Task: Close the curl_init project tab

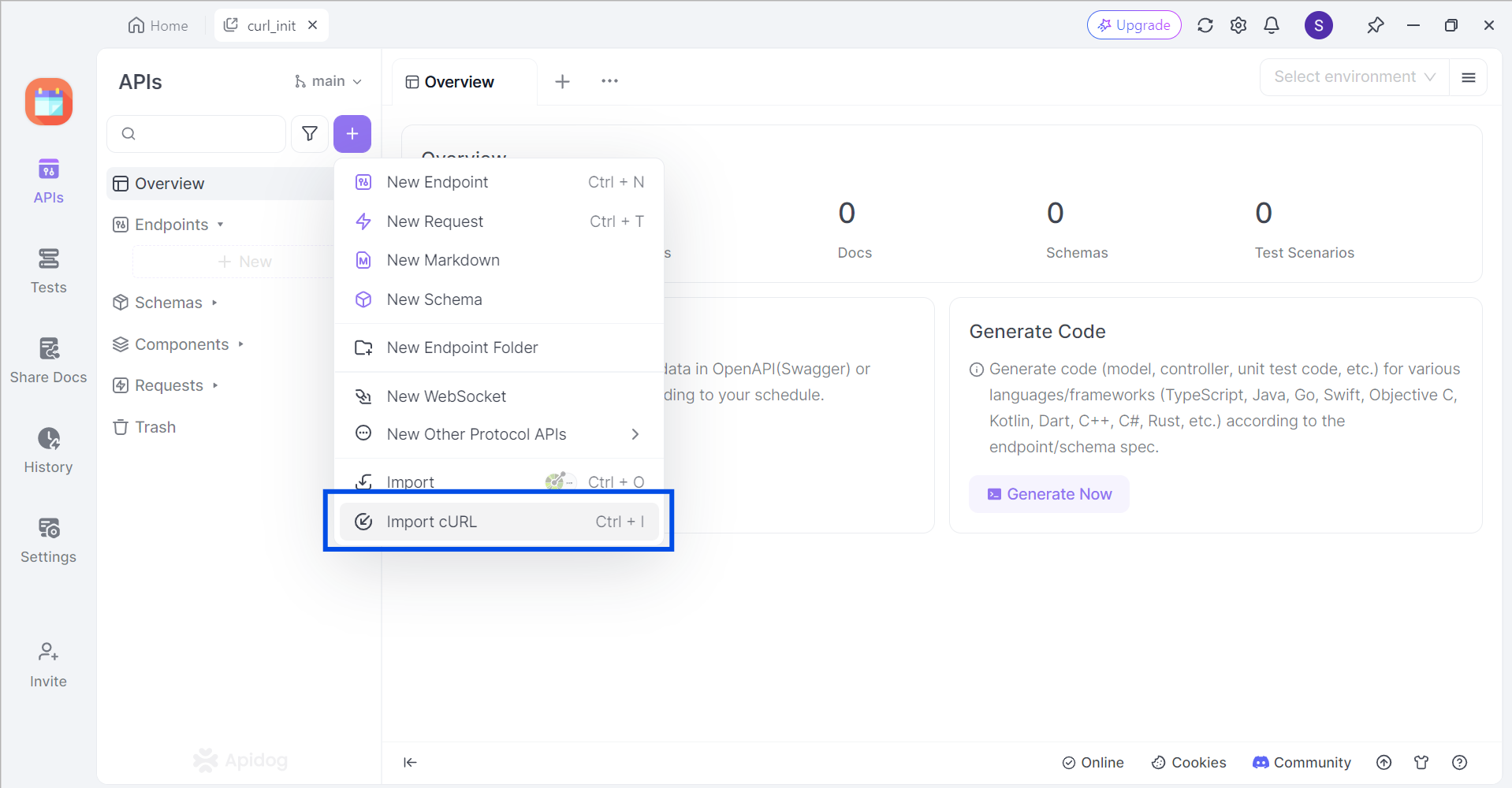Action: (312, 25)
